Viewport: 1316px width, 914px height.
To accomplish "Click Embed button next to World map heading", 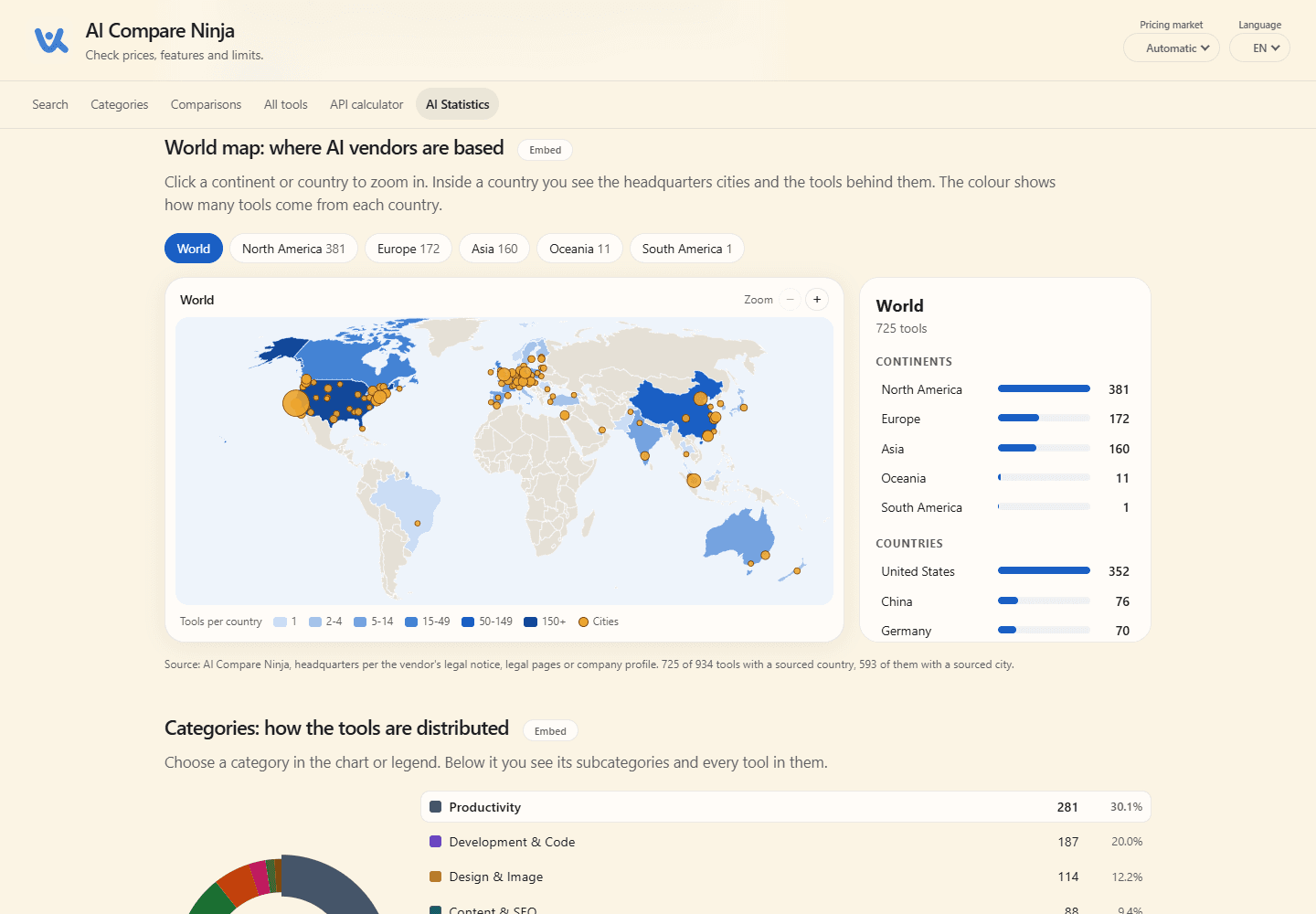I will (x=546, y=150).
